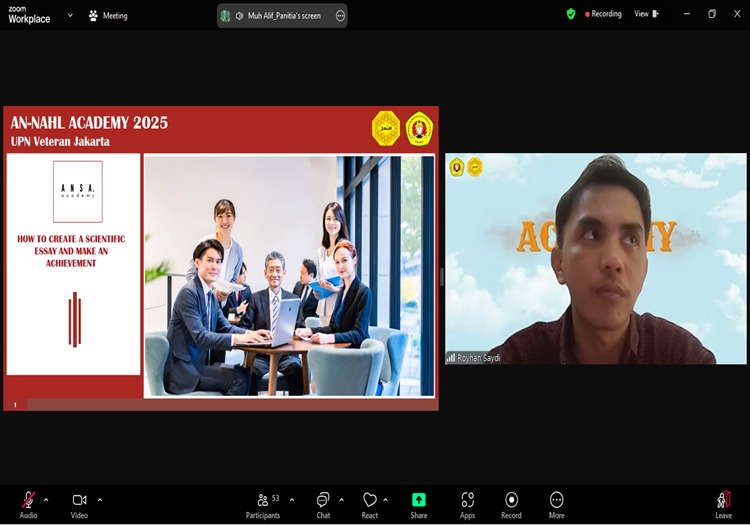Leave the meeting
Image resolution: width=750 pixels, height=525 pixels.
[x=723, y=501]
